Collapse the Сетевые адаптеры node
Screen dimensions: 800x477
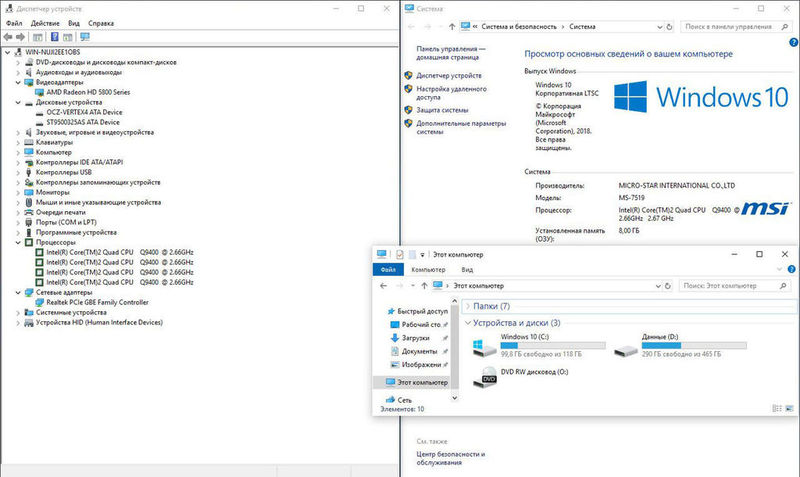pos(18,292)
